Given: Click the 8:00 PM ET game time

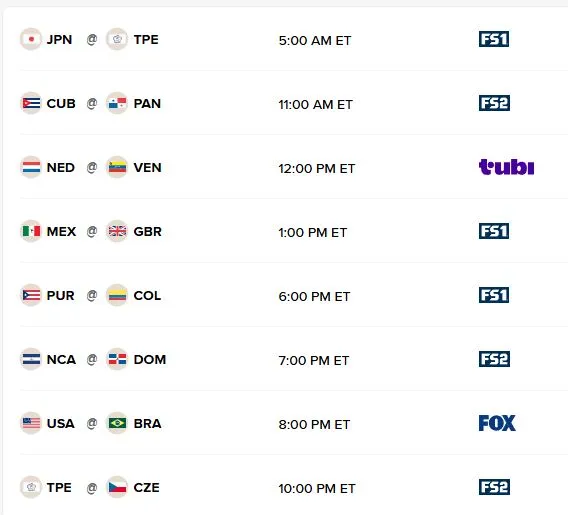Looking at the screenshot, I should point(314,424).
